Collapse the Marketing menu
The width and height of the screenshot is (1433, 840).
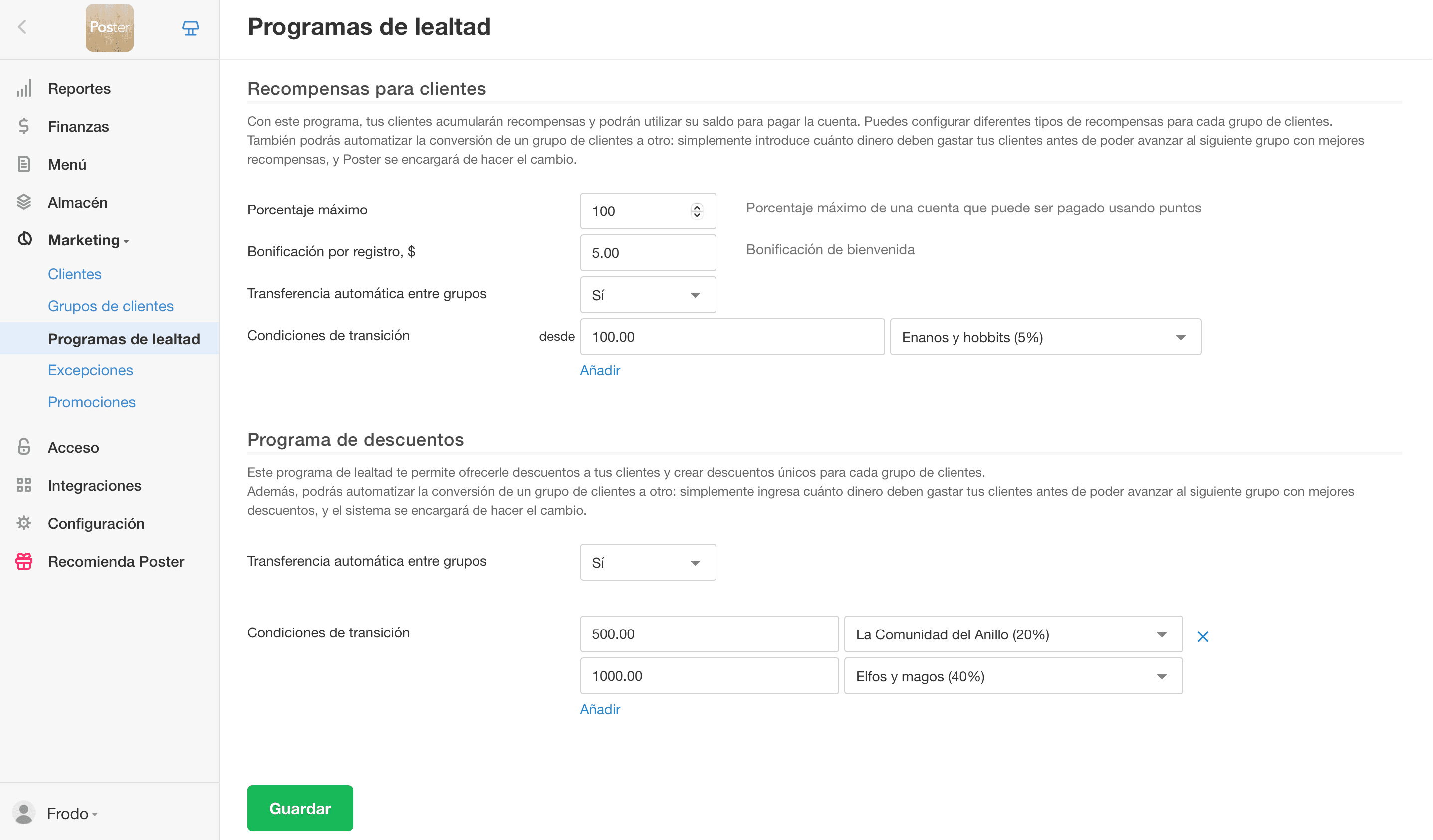[x=88, y=240]
